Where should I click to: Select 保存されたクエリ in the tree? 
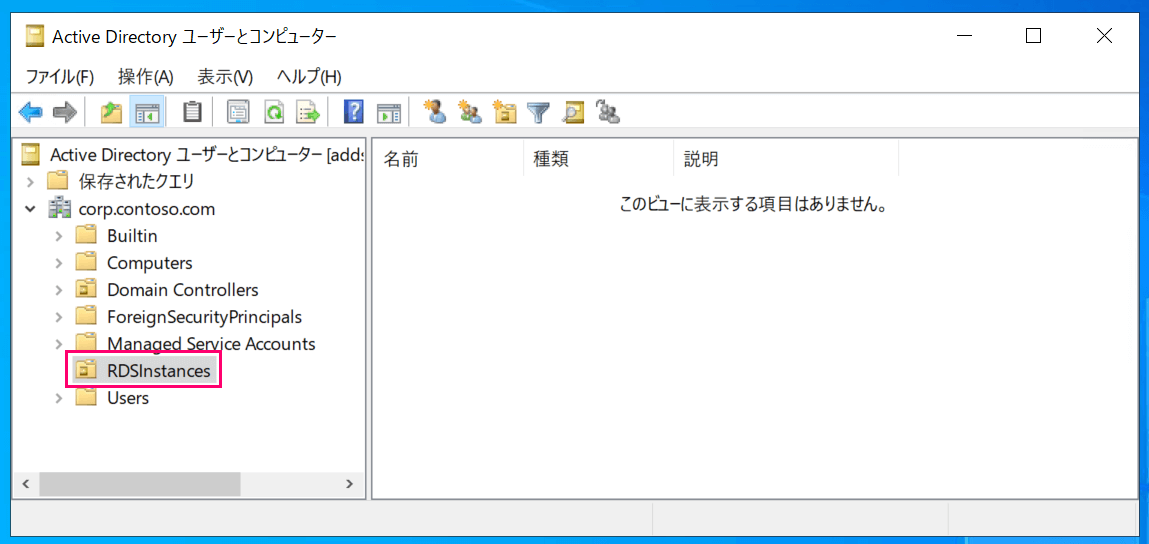coord(136,180)
